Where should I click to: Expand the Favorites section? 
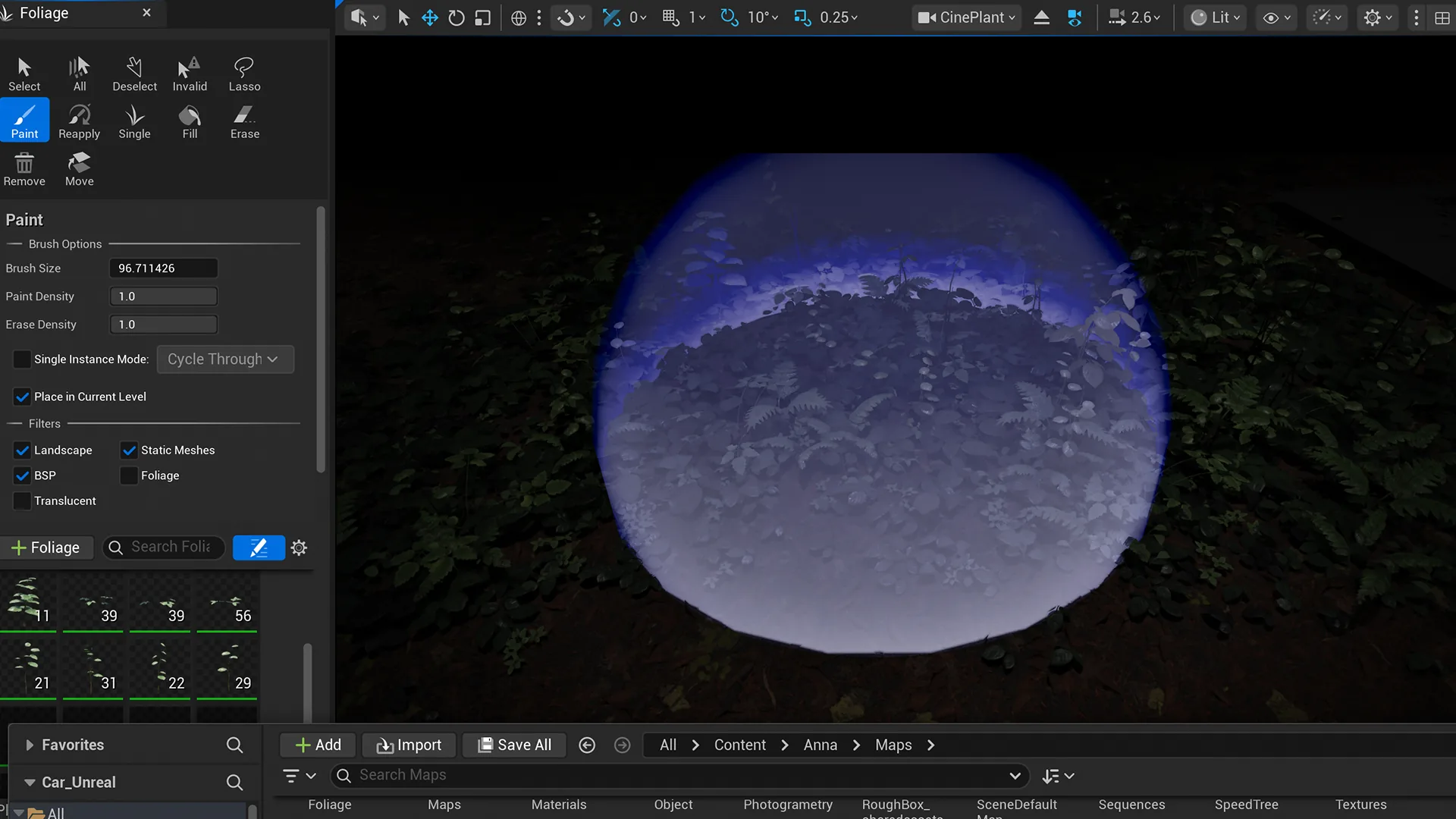29,745
